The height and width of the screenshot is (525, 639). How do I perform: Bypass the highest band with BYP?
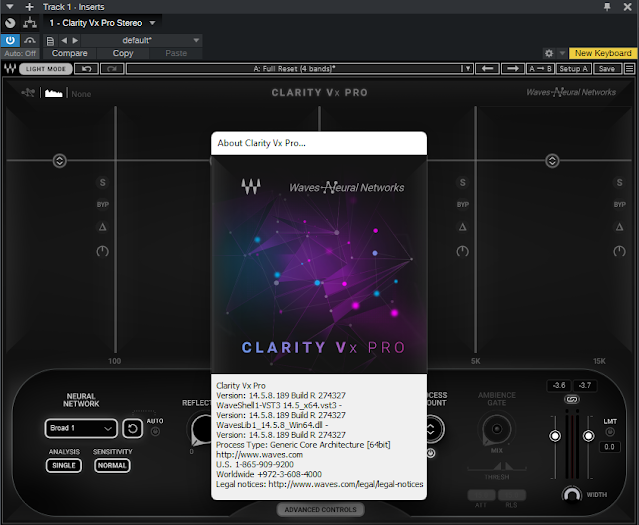coord(619,205)
